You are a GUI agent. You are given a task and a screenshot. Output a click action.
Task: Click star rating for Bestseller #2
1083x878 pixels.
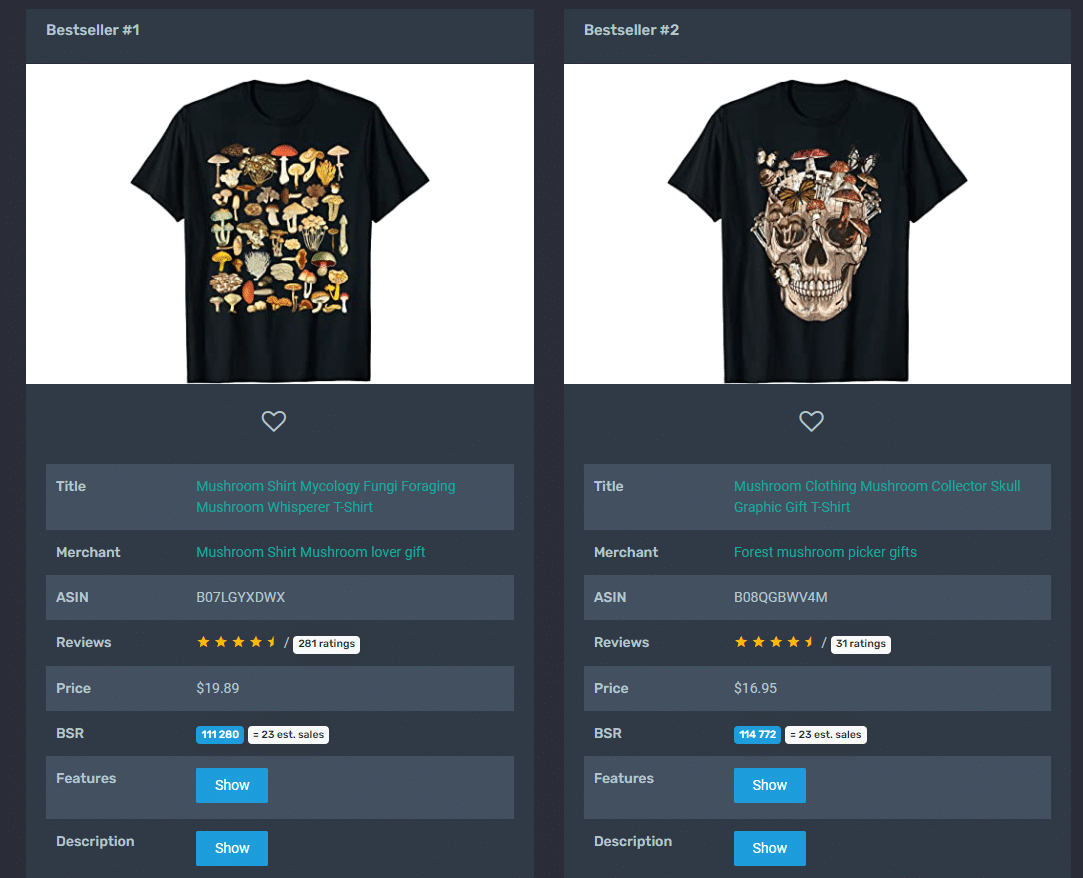[774, 642]
